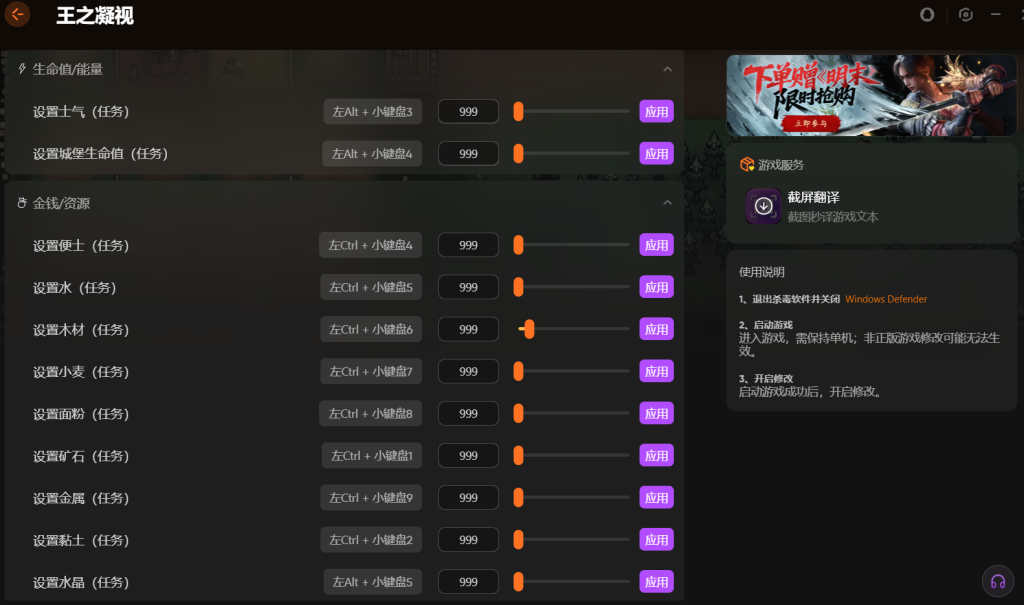The width and height of the screenshot is (1024, 605).
Task: Apply the 设置水晶 value
Action: pyautogui.click(x=656, y=581)
